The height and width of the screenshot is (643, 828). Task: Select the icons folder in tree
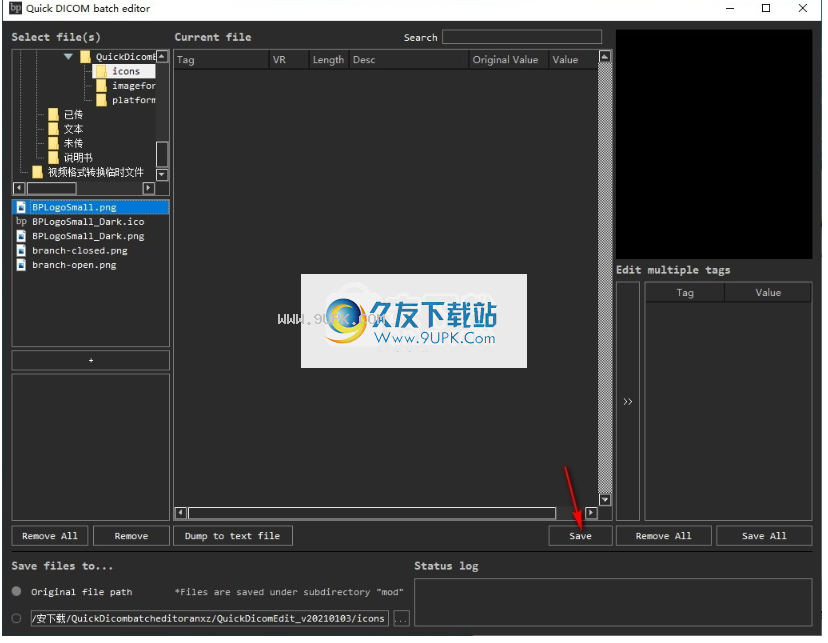pos(125,71)
